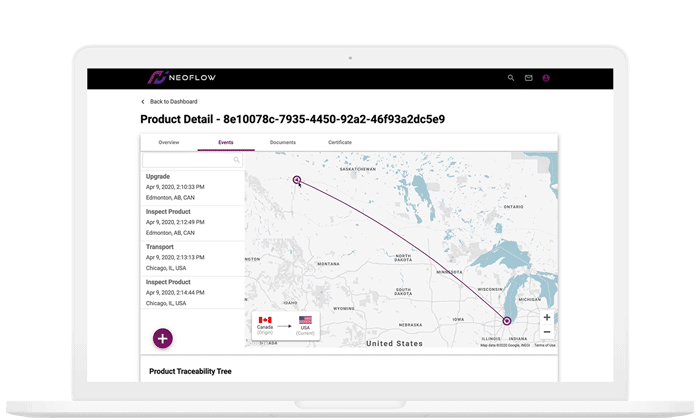Go to the Certificate tab

pyautogui.click(x=340, y=142)
